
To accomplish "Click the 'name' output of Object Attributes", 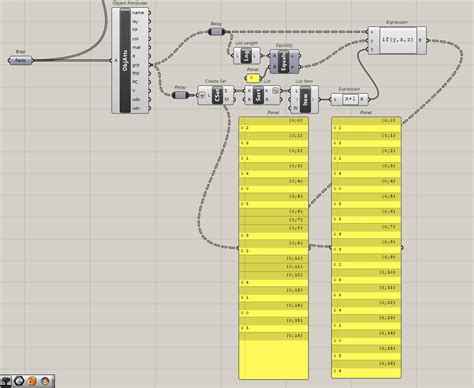I will click(137, 13).
